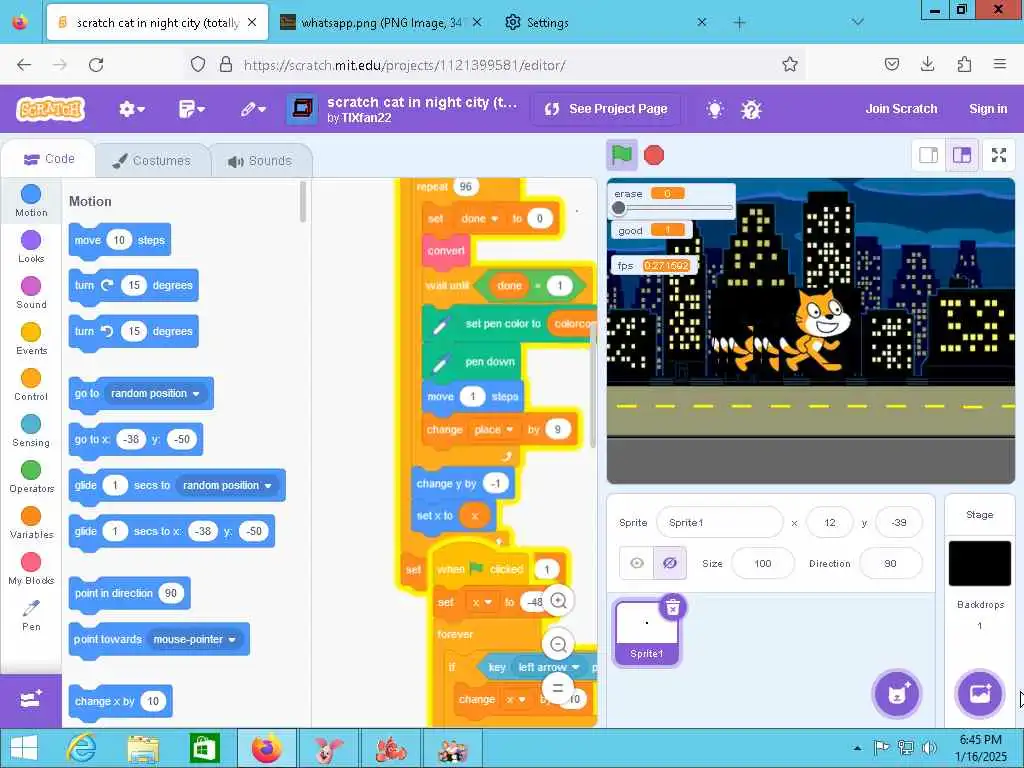Show the sprite with the eye icon
Viewport: 1024px width, 768px height.
pyautogui.click(x=637, y=563)
